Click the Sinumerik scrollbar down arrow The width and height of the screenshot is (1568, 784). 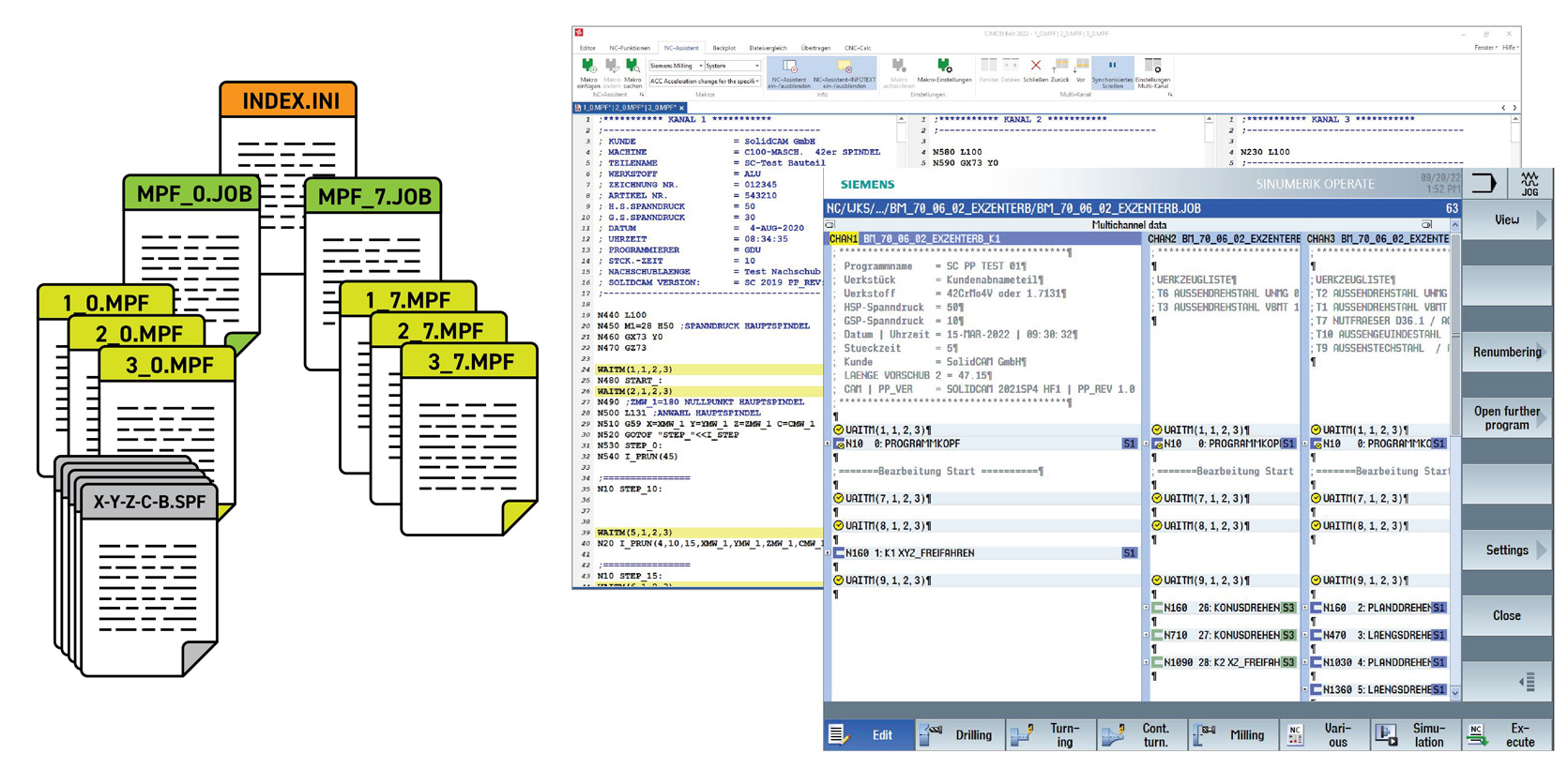(1455, 693)
